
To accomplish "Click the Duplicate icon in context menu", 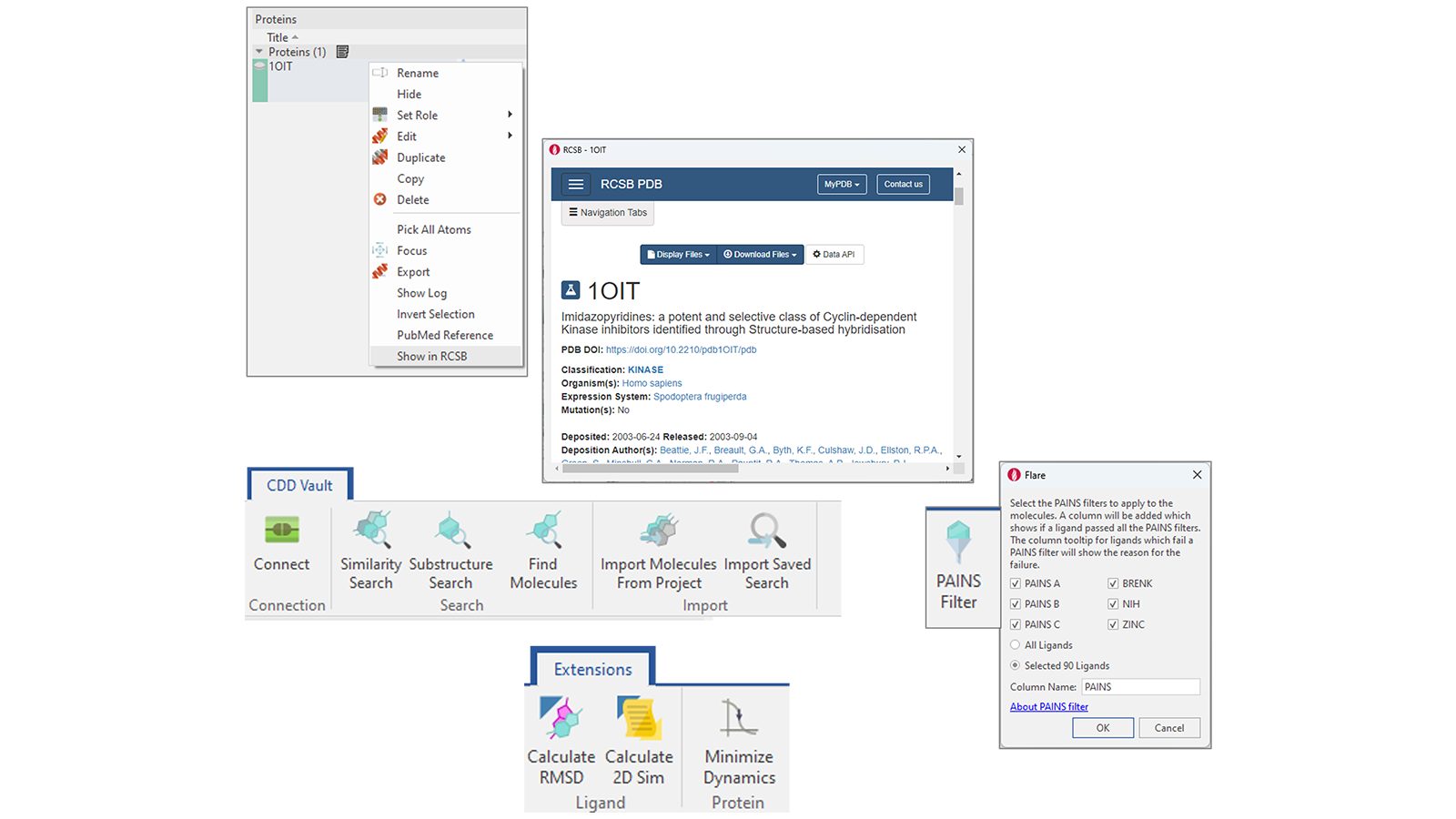I will coord(380,157).
